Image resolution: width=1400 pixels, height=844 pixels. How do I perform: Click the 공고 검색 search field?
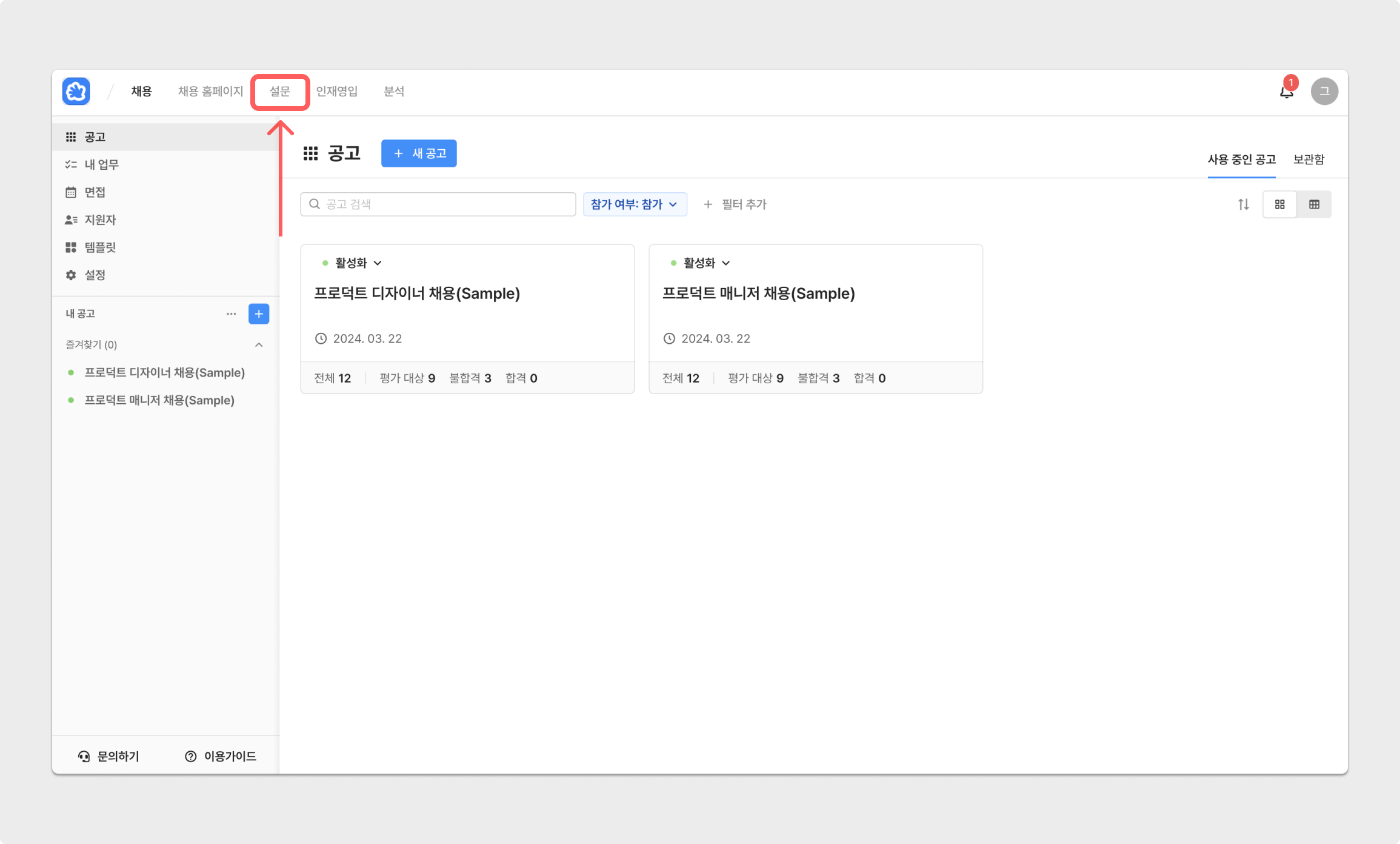click(x=438, y=204)
